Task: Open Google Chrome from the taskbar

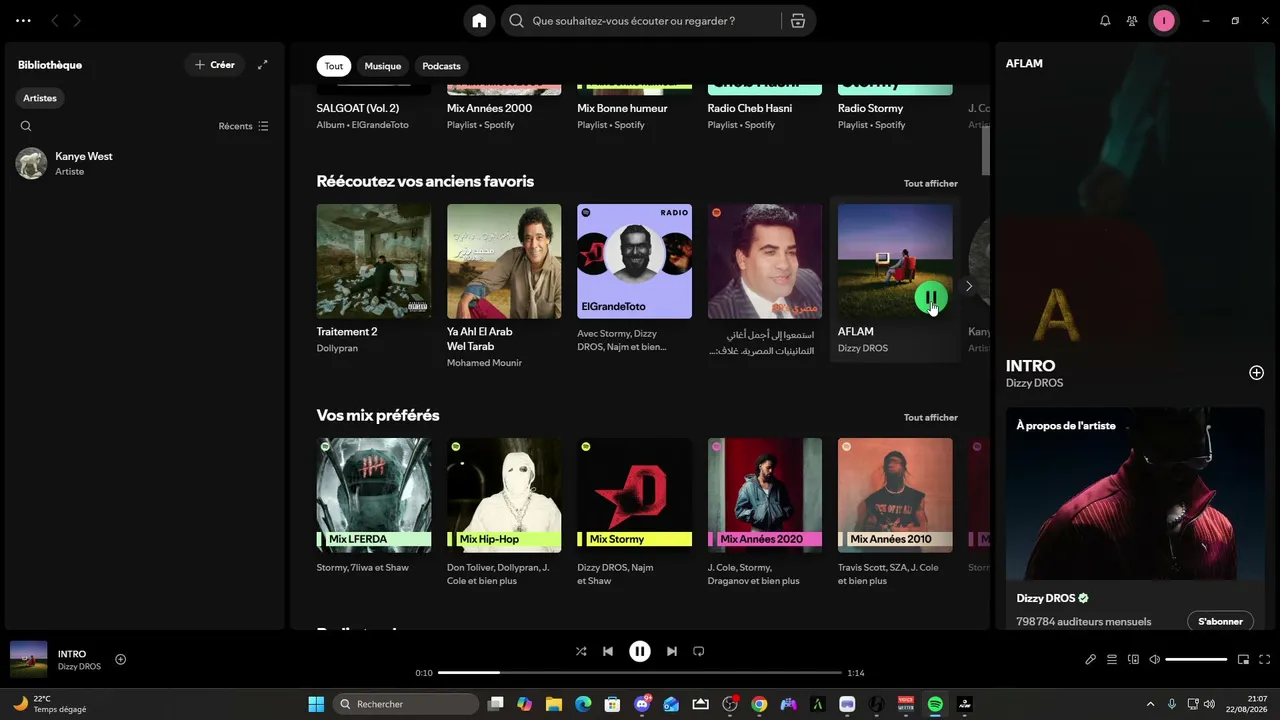Action: point(759,704)
